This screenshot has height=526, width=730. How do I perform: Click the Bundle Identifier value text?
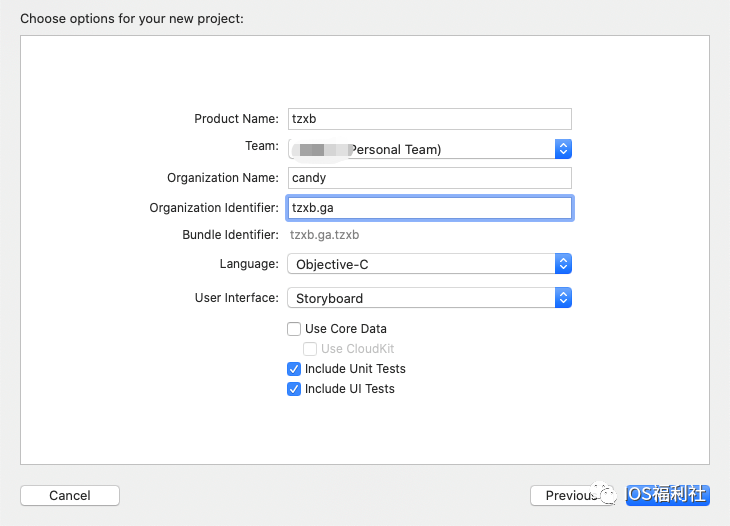(324, 236)
